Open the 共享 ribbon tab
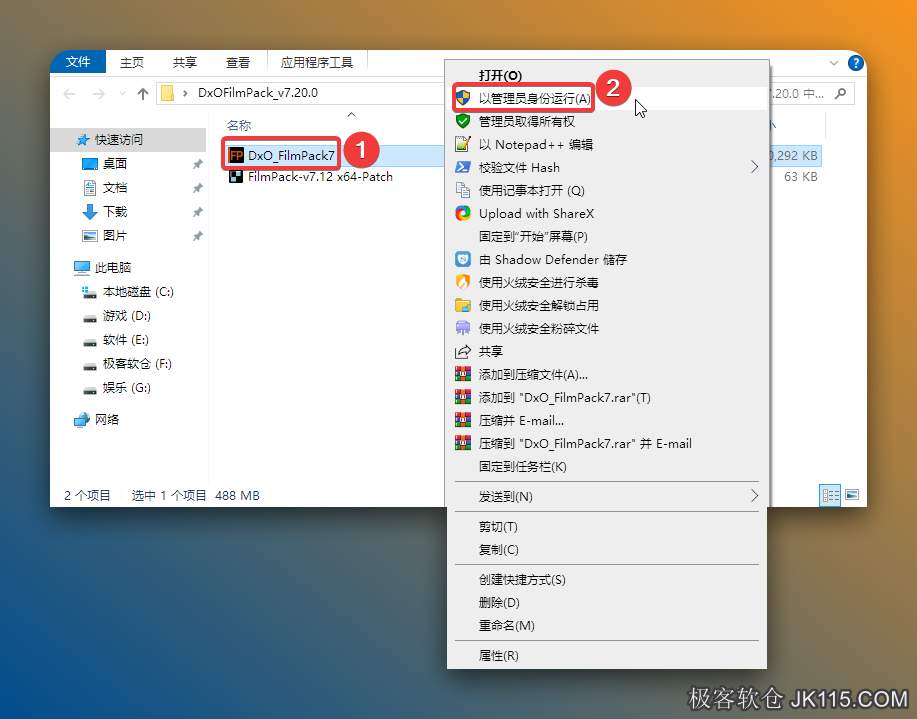The width and height of the screenshot is (917, 719). [x=185, y=62]
